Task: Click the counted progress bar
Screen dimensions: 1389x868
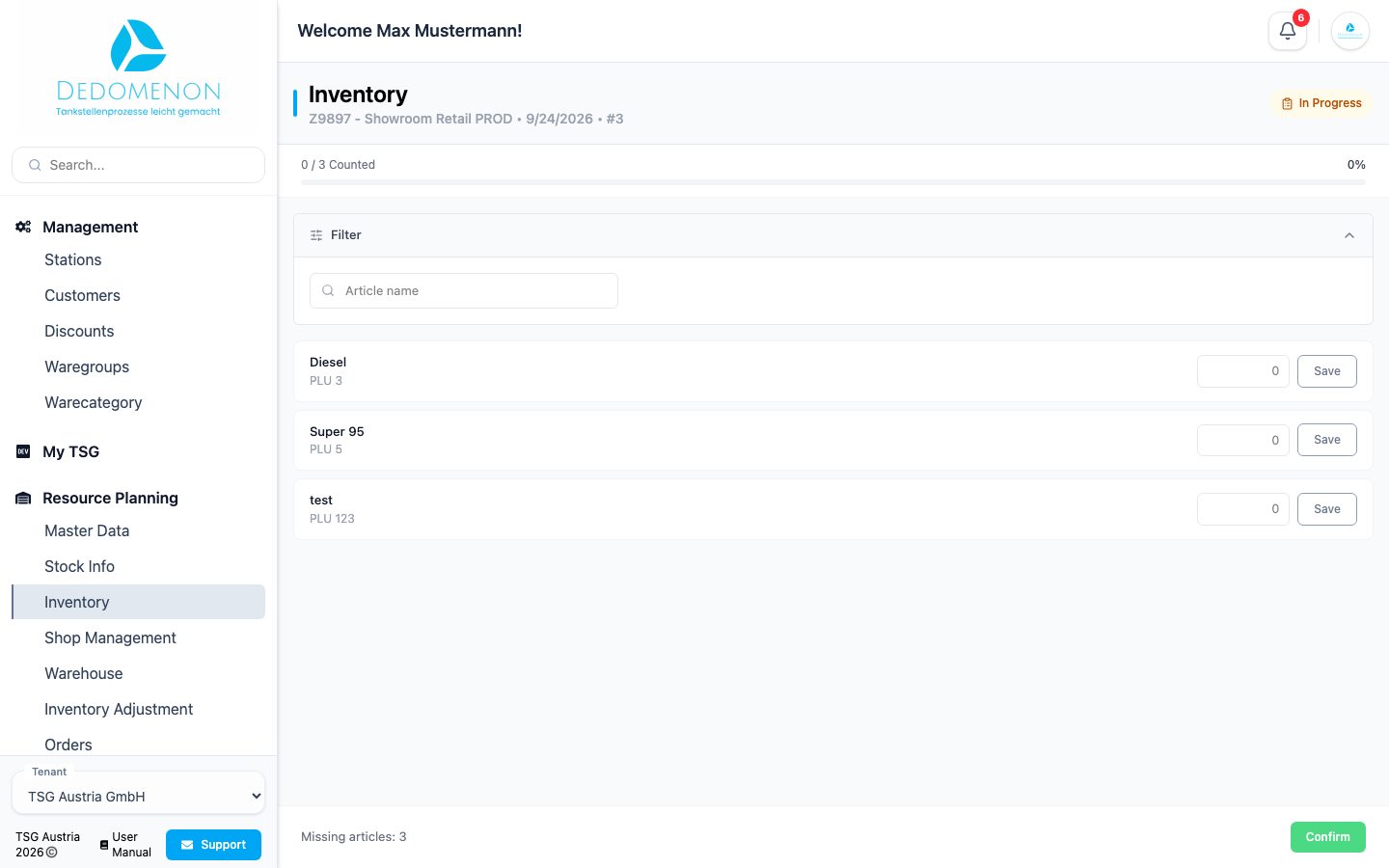Action: point(833,181)
